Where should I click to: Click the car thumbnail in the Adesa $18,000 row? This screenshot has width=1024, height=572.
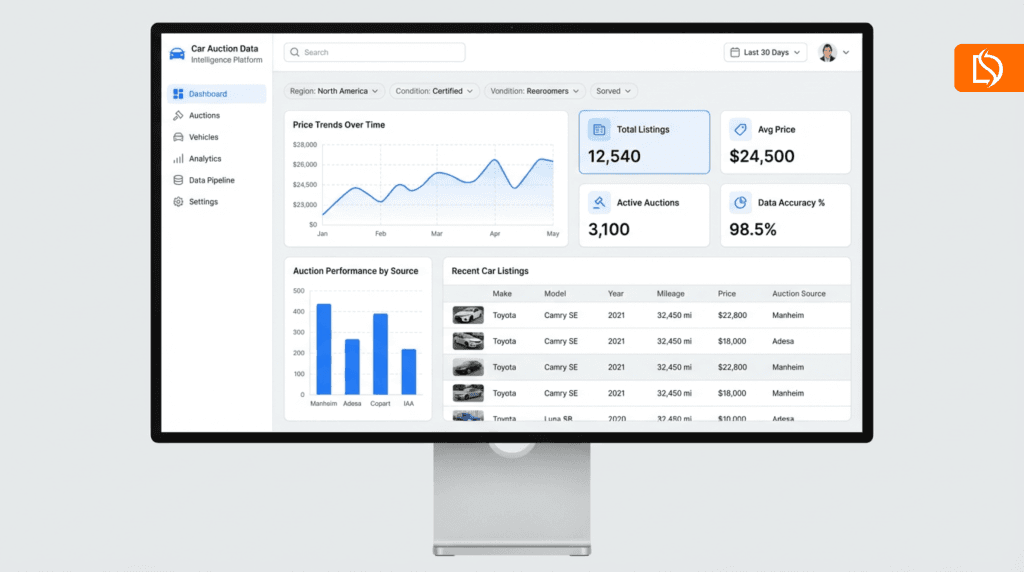[468, 342]
